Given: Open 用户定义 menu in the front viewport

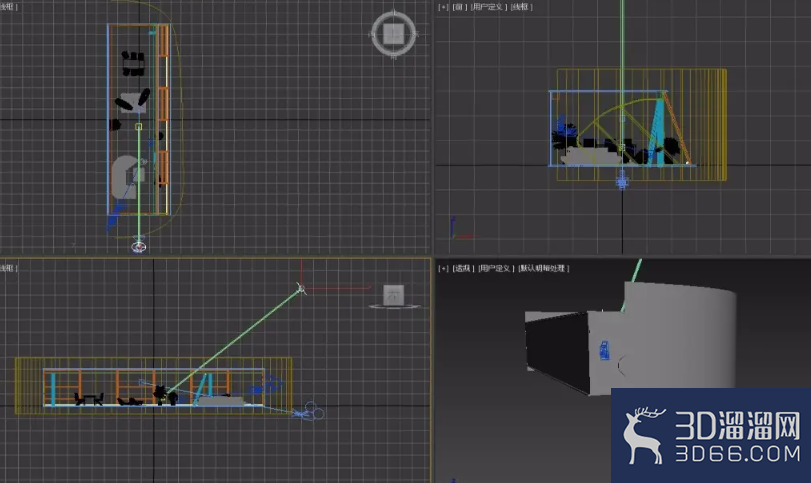Looking at the screenshot, I should [x=489, y=7].
